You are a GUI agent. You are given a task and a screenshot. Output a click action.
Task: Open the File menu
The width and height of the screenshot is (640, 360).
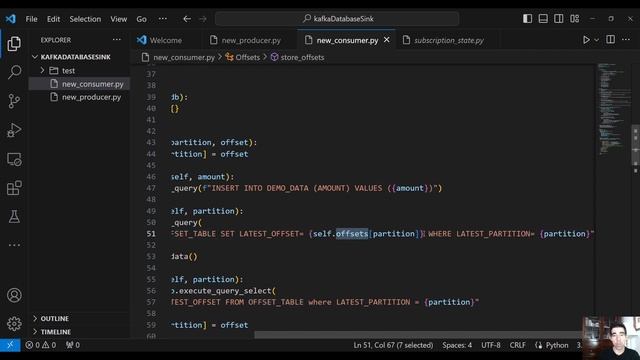point(31,19)
